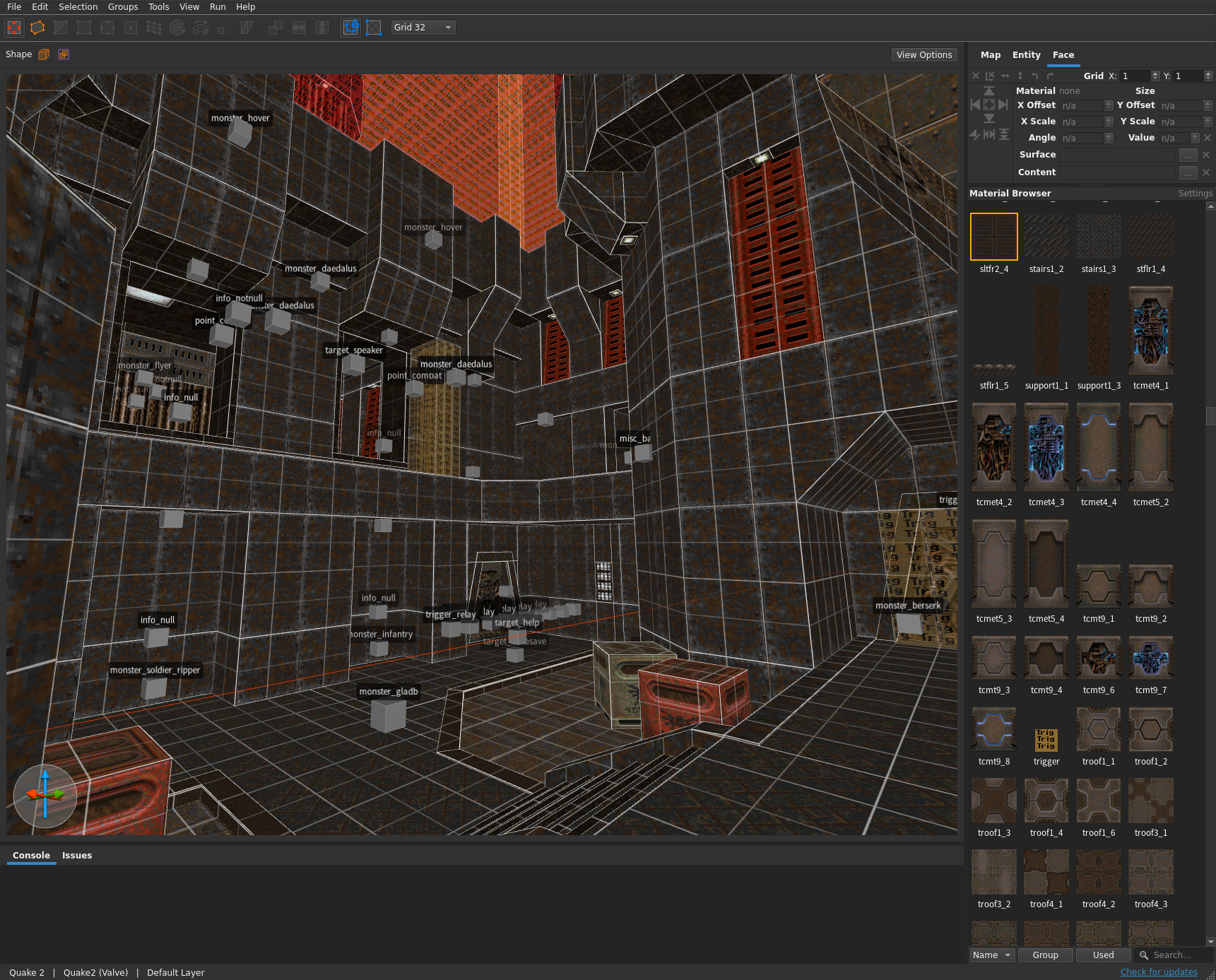1216x980 pixels.
Task: Pick the cuboid shape icon
Action: click(x=44, y=54)
